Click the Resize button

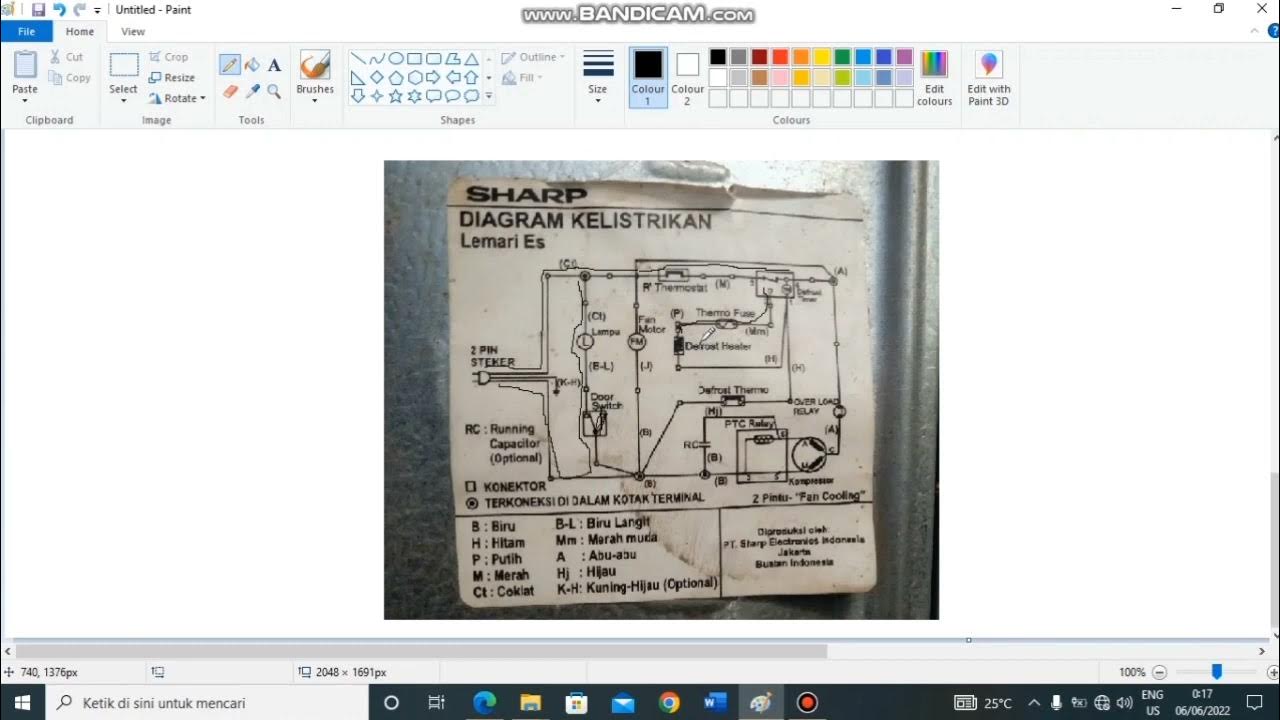click(172, 77)
